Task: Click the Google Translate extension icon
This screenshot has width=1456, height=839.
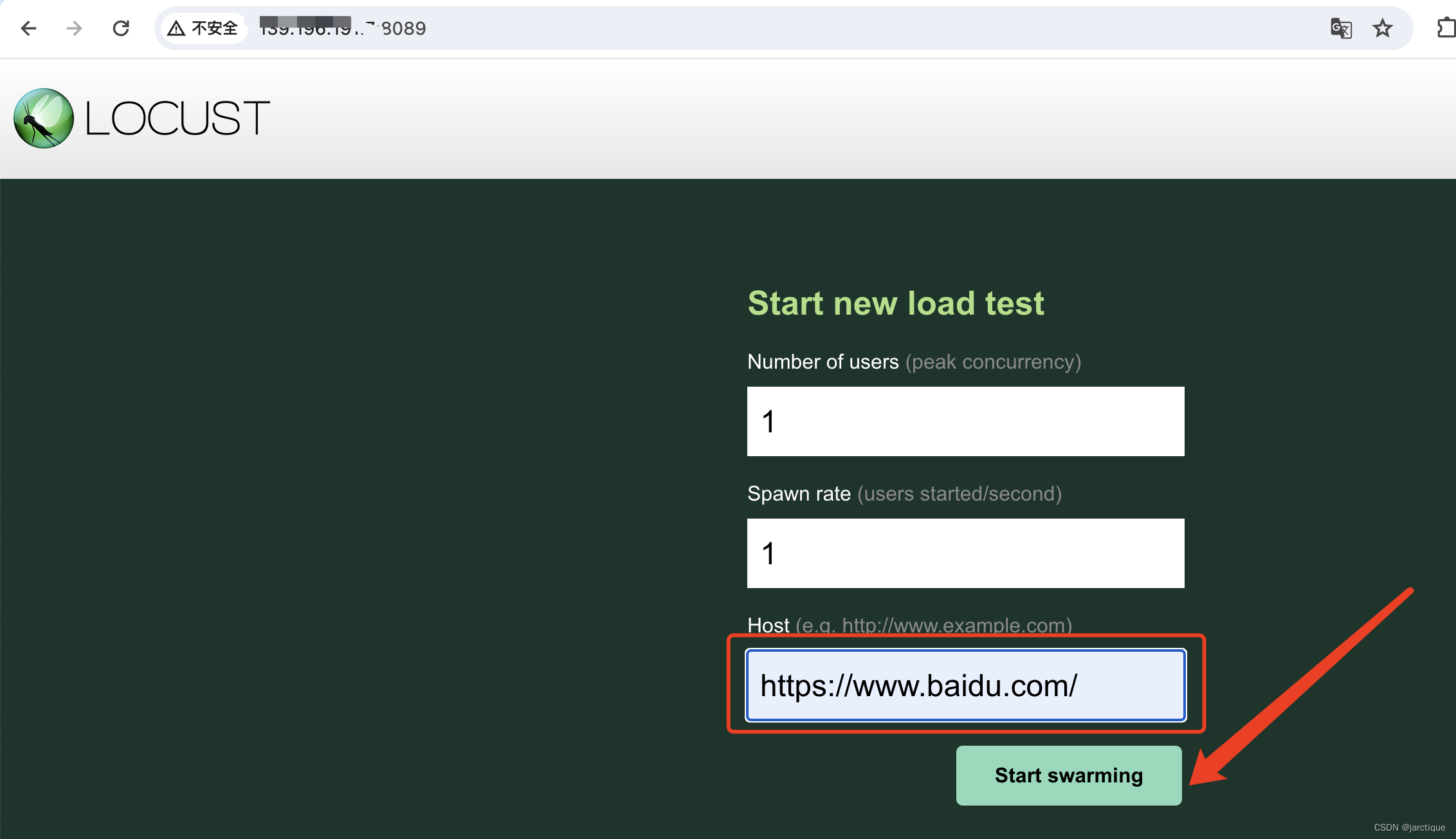Action: coord(1341,28)
